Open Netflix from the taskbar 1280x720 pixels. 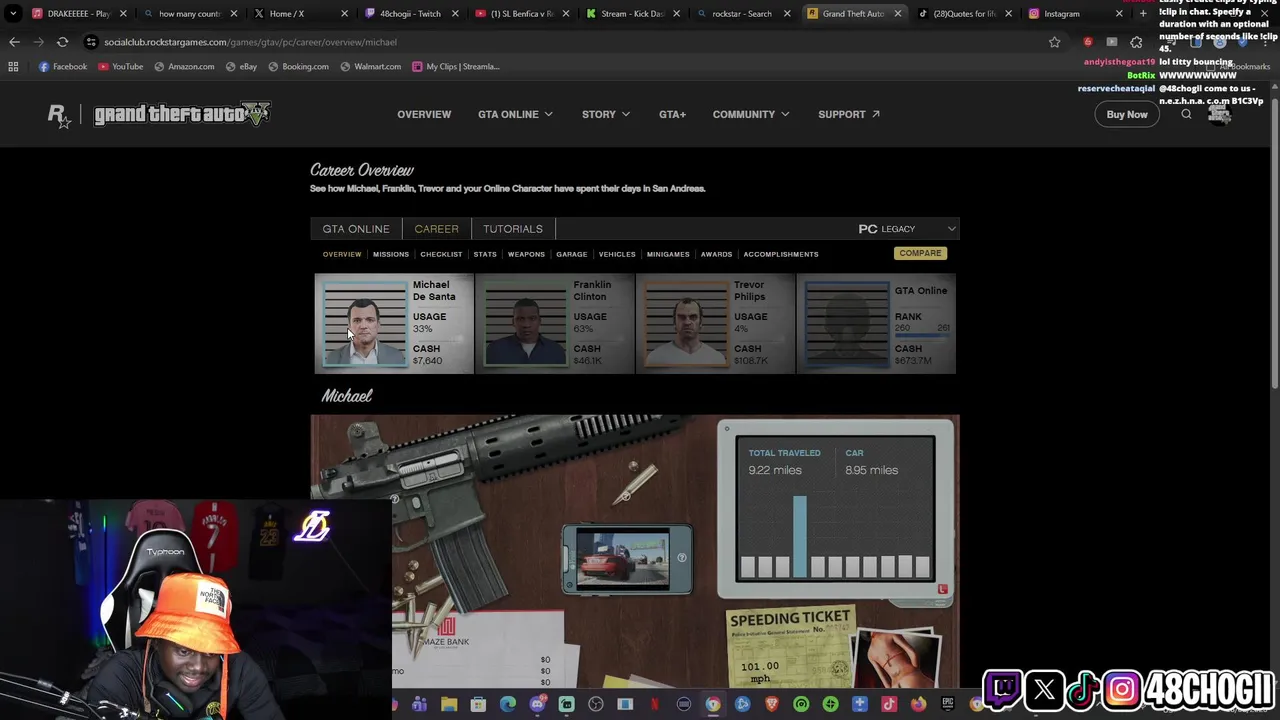[654, 704]
